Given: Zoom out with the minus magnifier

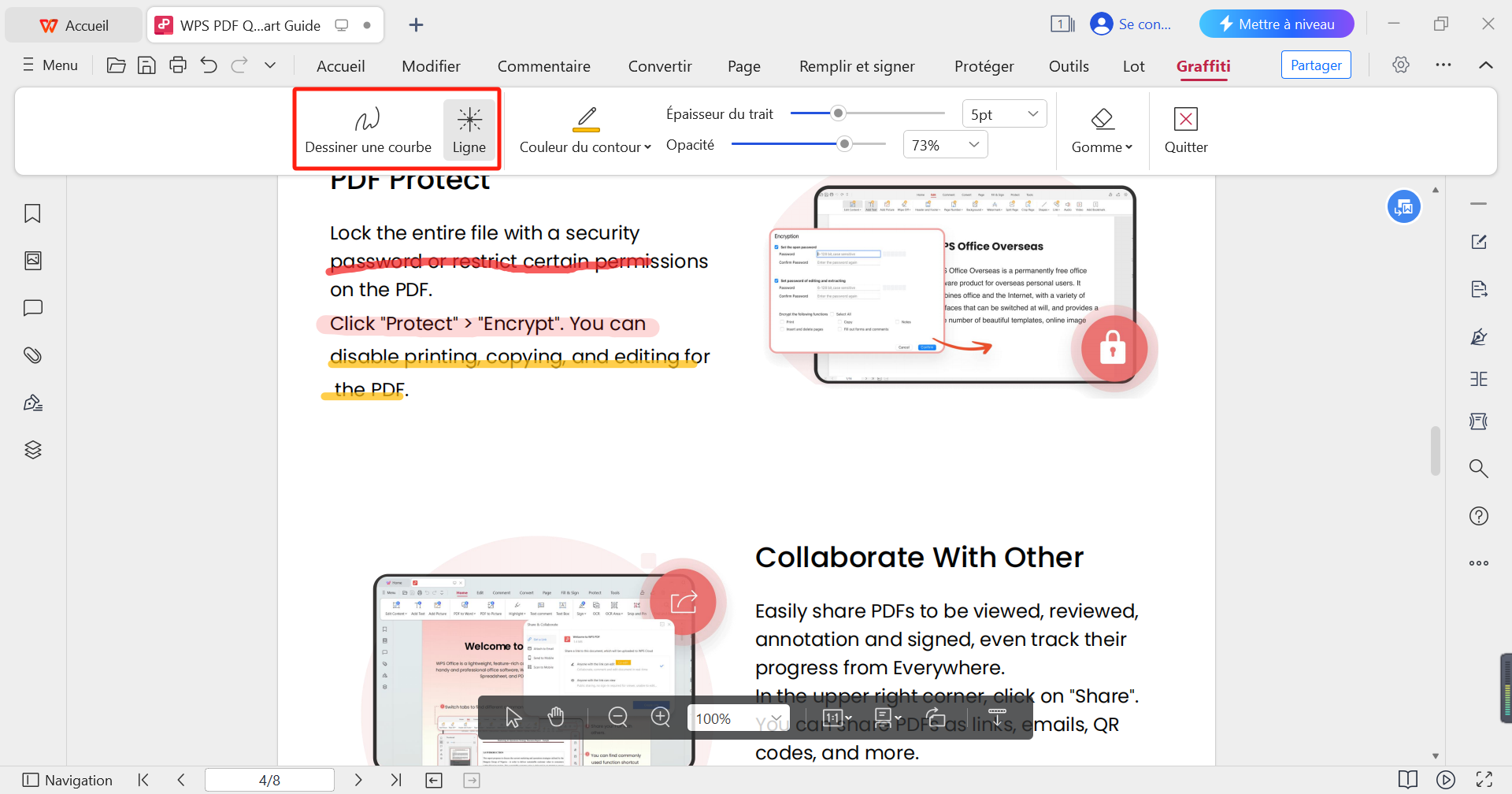Looking at the screenshot, I should [618, 717].
